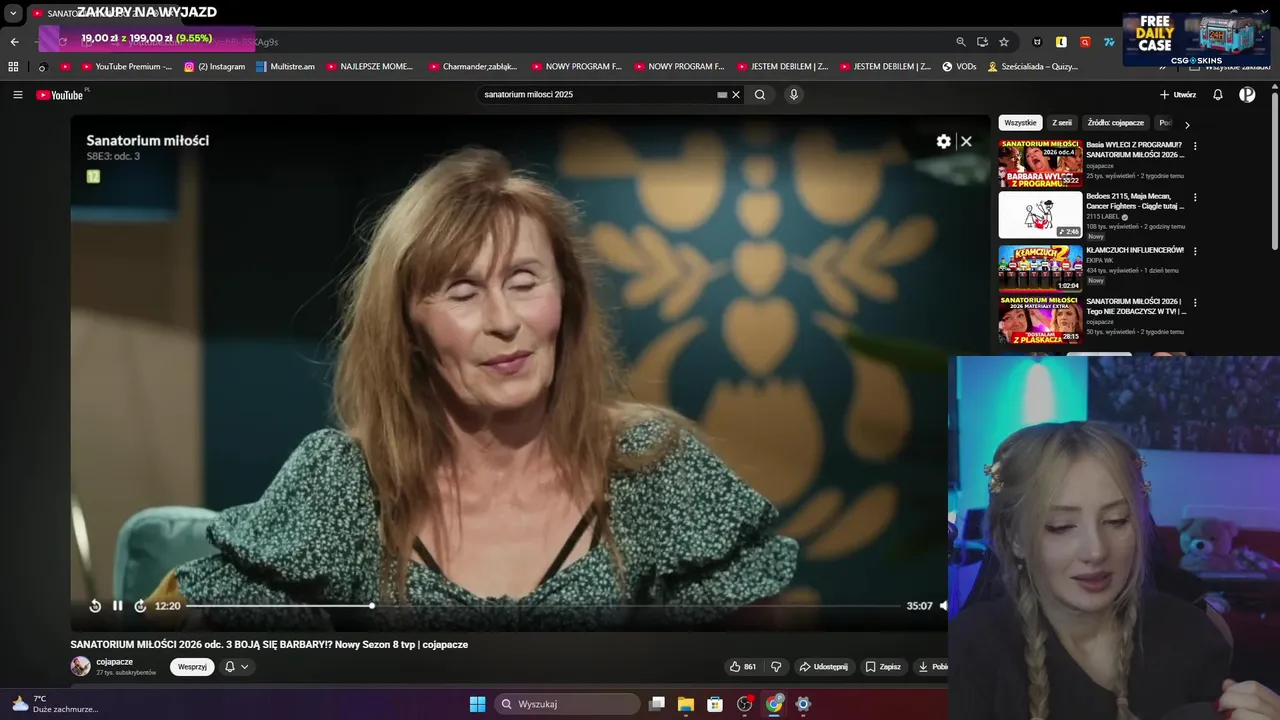The image size is (1280, 720).
Task: Open the account avatar menu
Action: pos(1247,95)
